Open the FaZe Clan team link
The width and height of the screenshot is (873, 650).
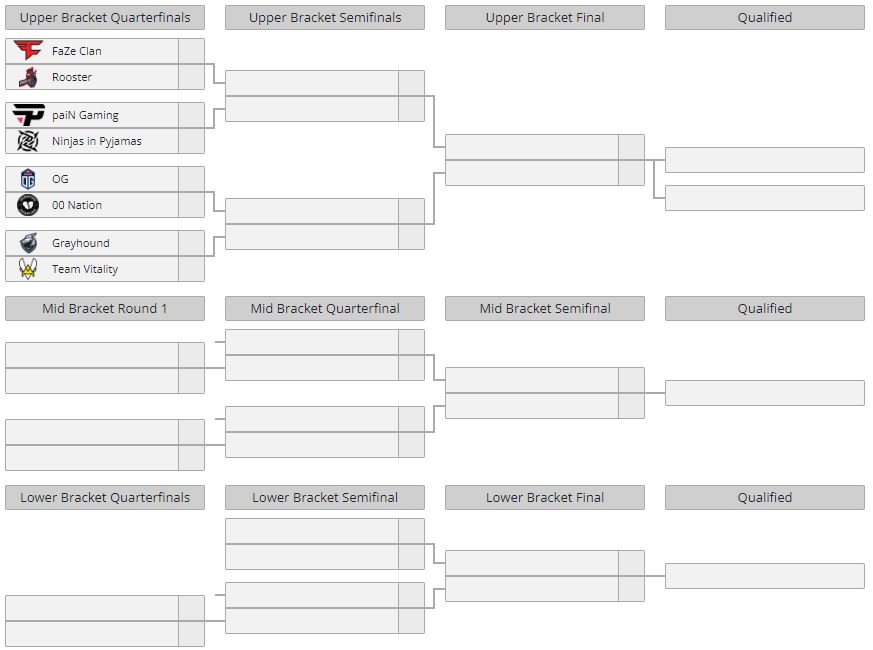click(77, 51)
